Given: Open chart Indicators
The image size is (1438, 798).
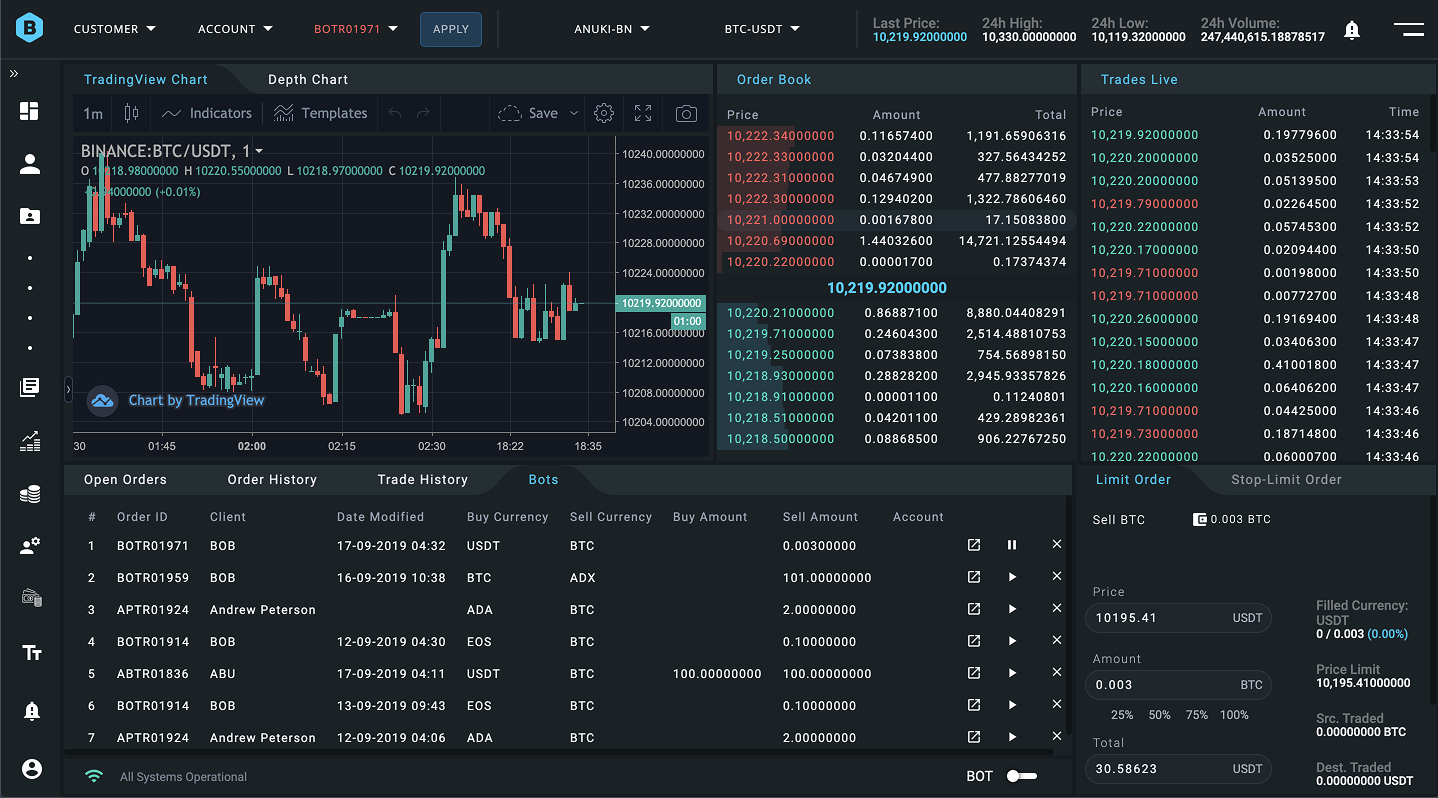Looking at the screenshot, I should (207, 113).
